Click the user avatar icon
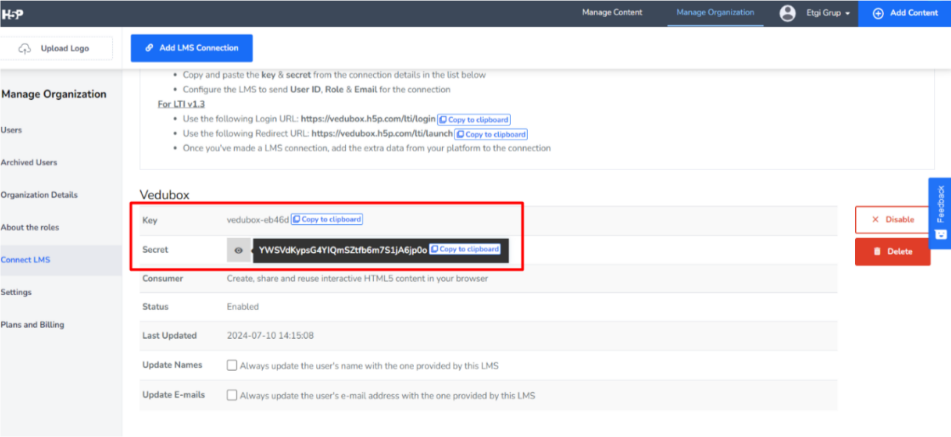951x437 pixels. click(787, 13)
